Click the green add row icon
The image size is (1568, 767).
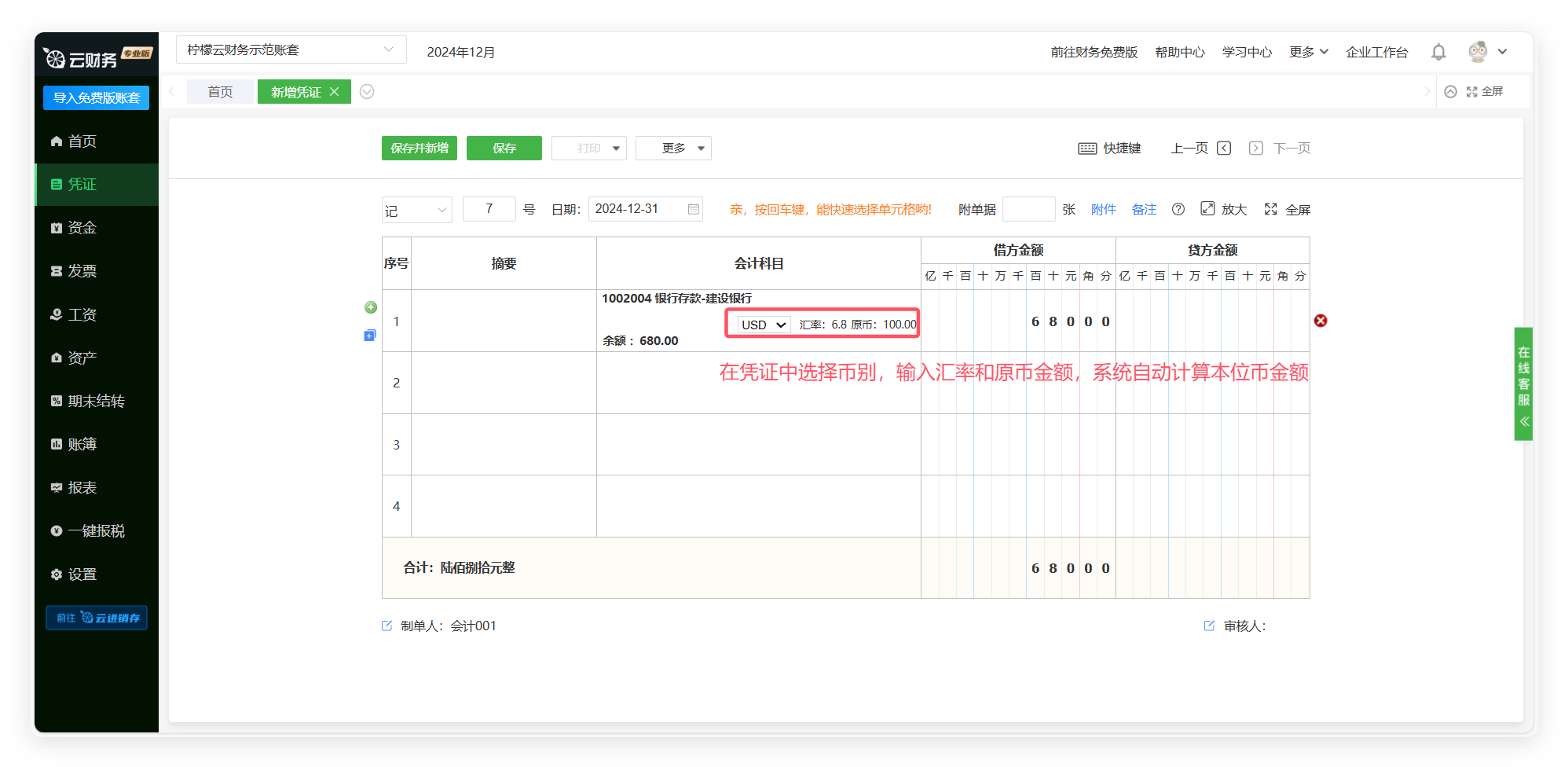coord(371,307)
